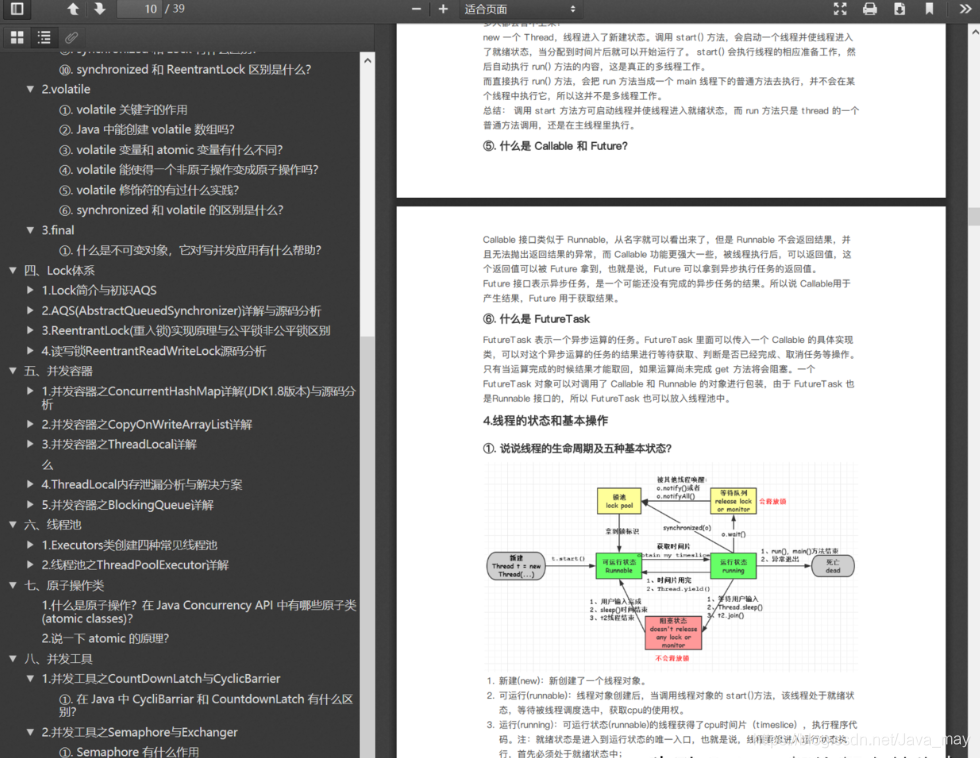Expand 5.并发容器之BlockingQueue详解 item
Image resolution: width=980 pixels, height=758 pixels.
click(30, 504)
